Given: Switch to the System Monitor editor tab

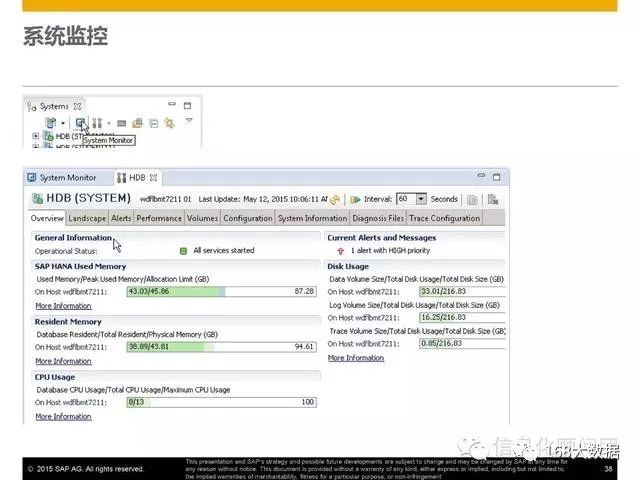Looking at the screenshot, I should pyautogui.click(x=62, y=178).
